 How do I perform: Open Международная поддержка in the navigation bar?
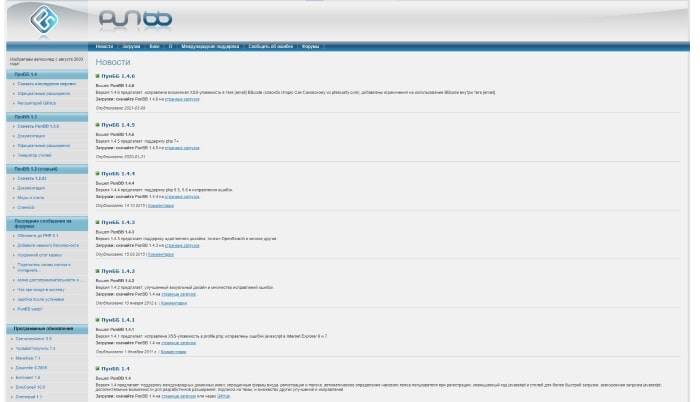[x=210, y=46]
